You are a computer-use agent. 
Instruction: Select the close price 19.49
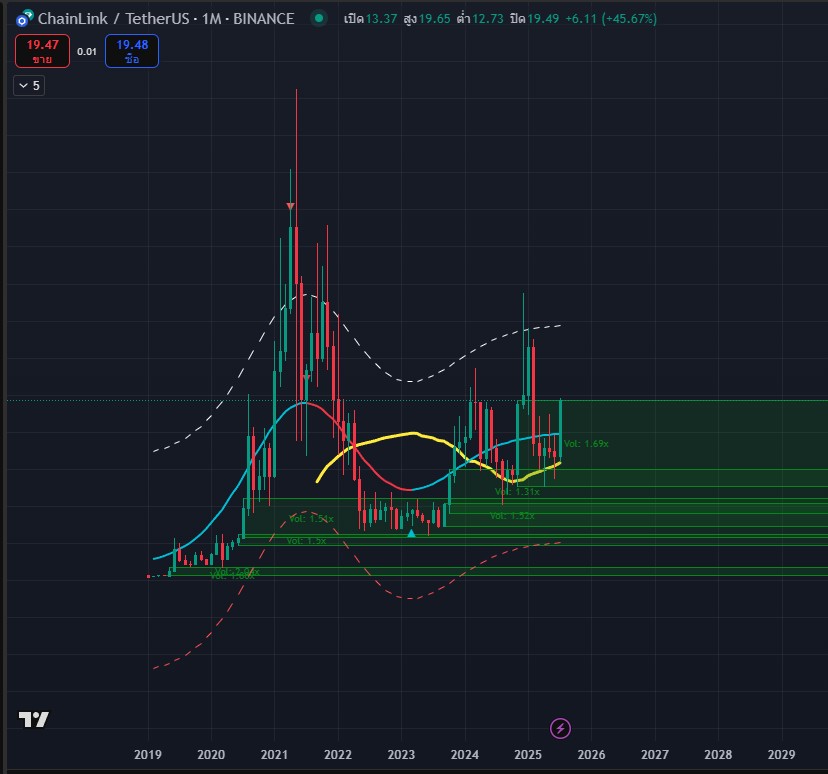tap(543, 19)
